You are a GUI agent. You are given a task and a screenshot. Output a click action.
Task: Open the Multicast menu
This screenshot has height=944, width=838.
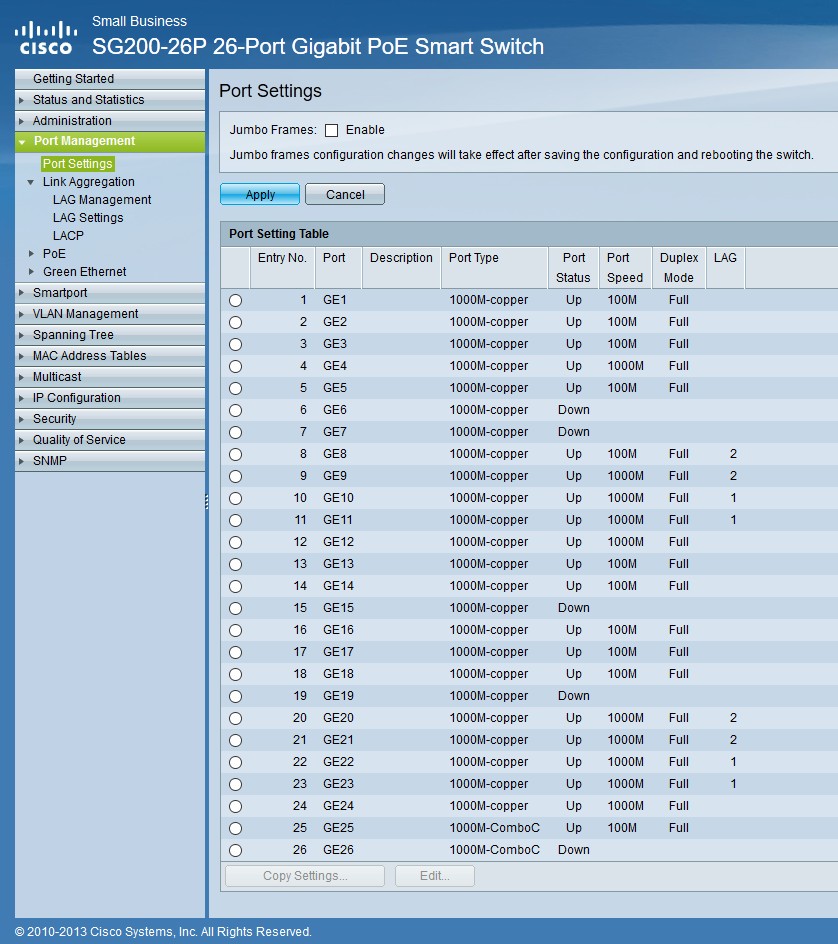click(110, 377)
